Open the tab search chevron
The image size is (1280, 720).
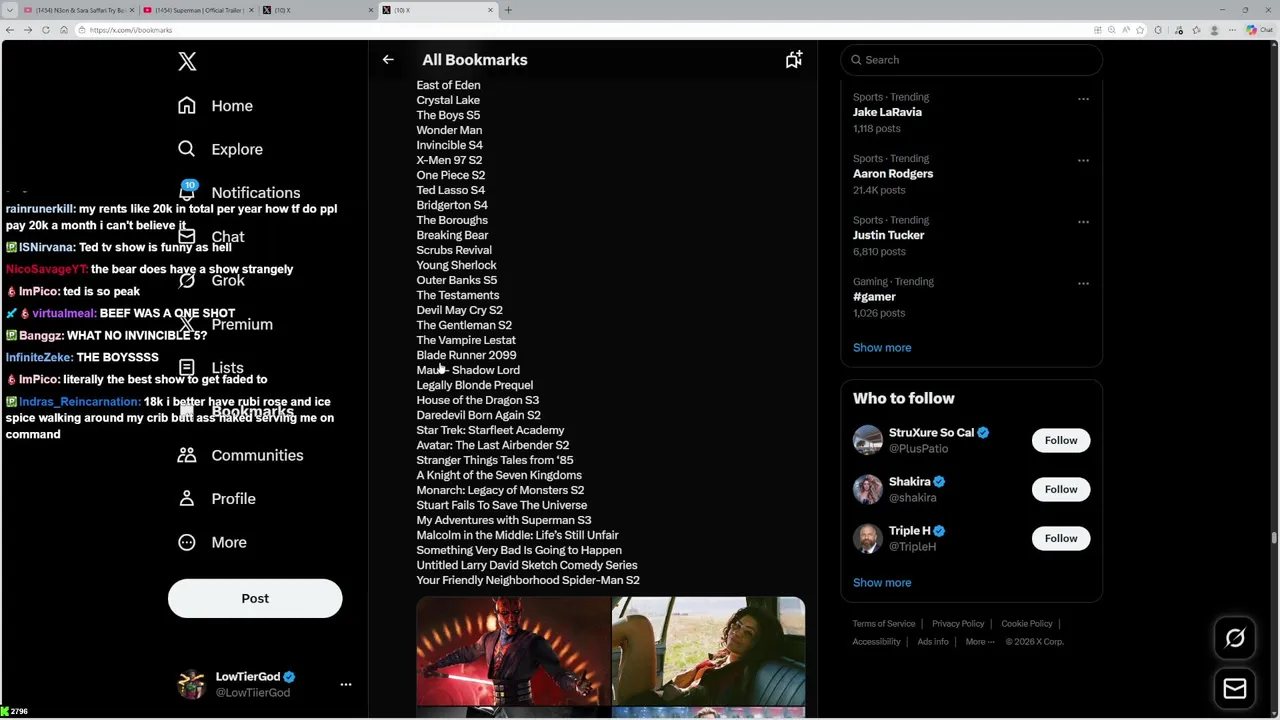click(9, 10)
